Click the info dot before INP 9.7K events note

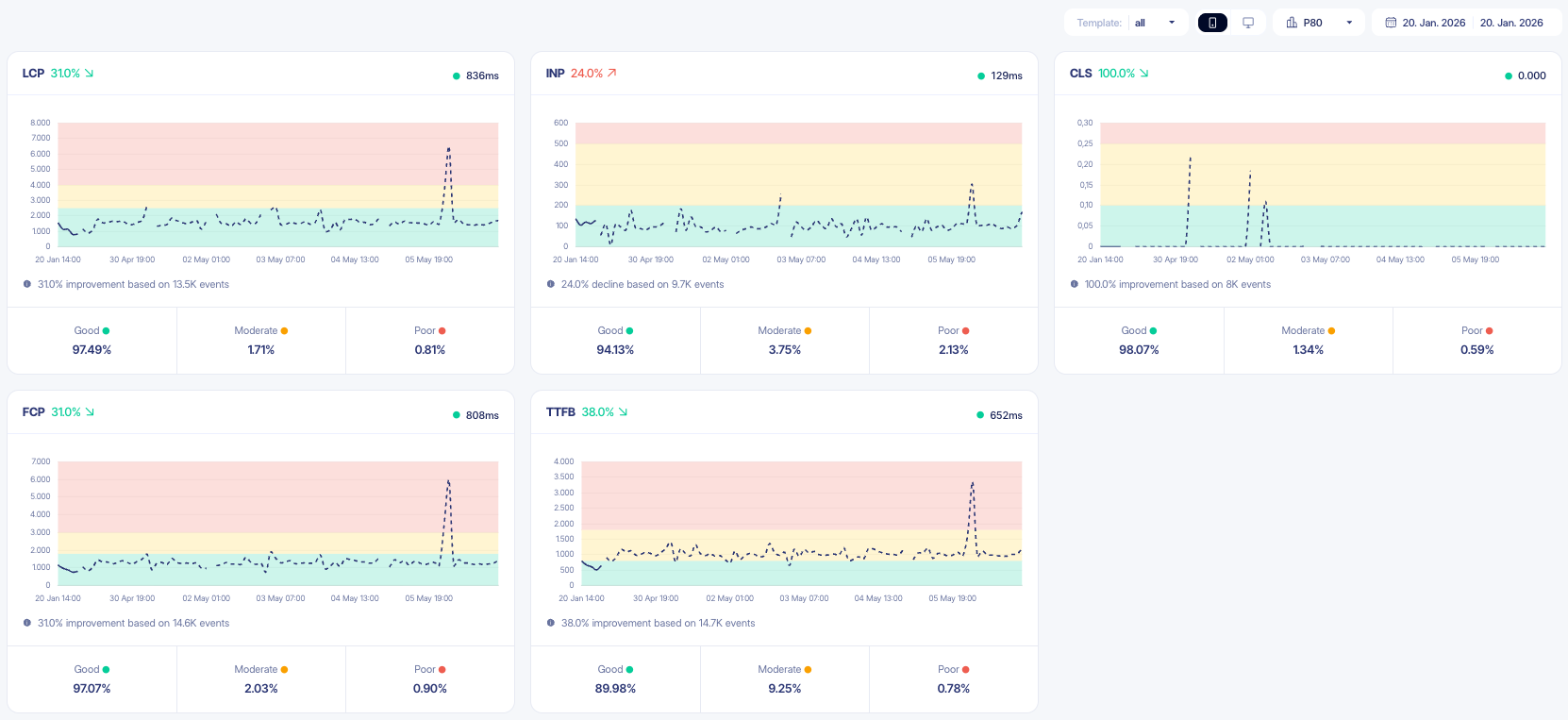(550, 284)
